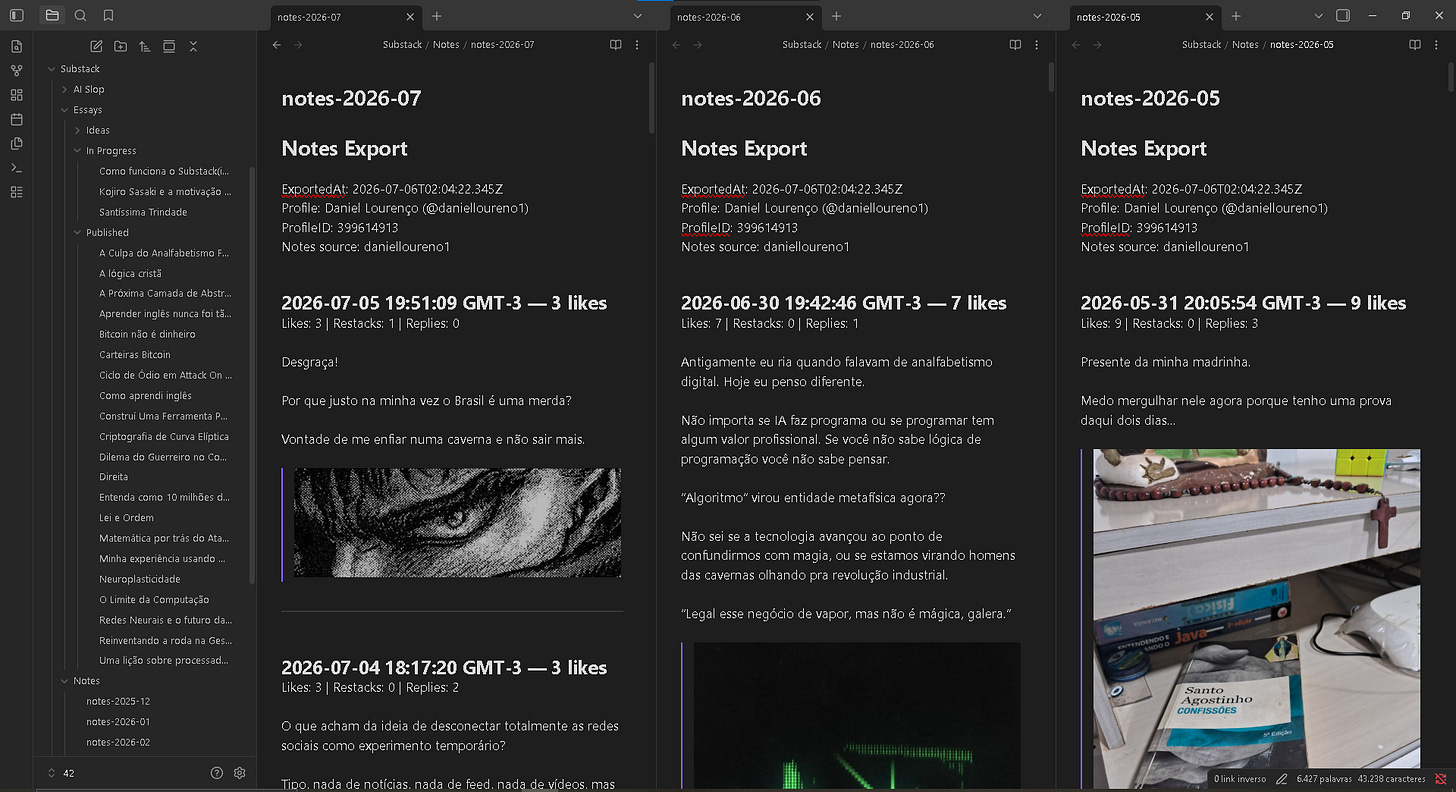Image resolution: width=1456 pixels, height=792 pixels.
Task: Switch to notes-2026-06 tab
Action: 746,17
